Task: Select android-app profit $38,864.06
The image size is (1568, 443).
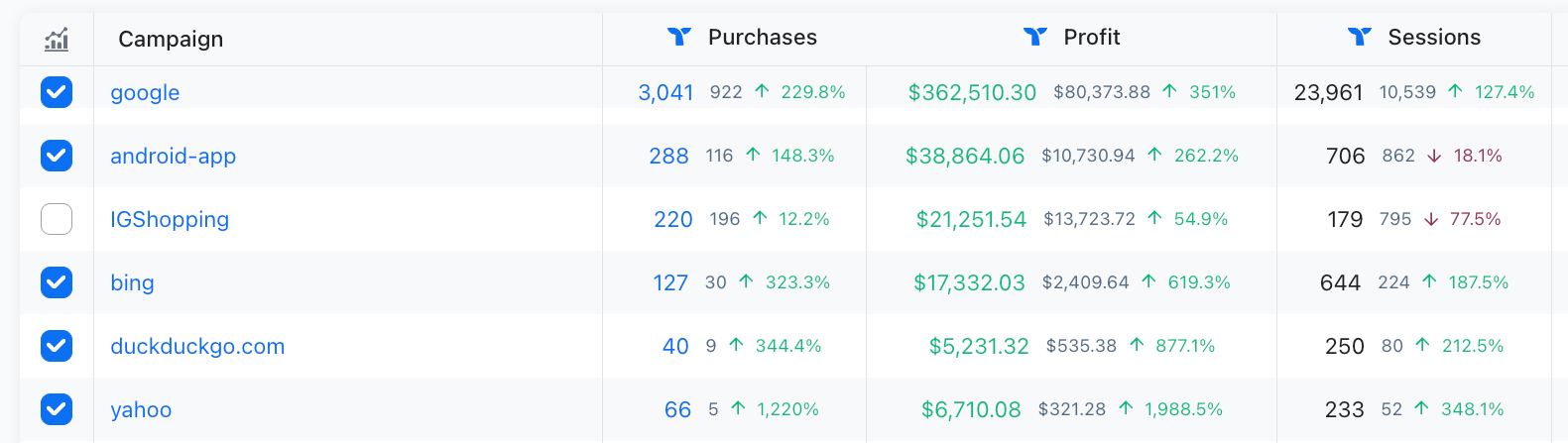Action: (965, 156)
